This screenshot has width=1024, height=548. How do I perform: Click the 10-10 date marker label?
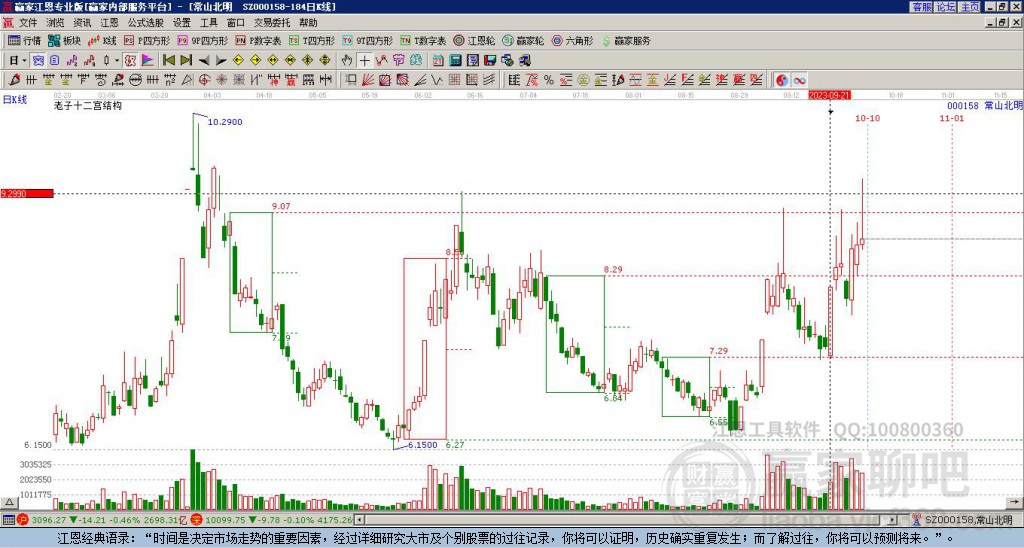click(867, 118)
